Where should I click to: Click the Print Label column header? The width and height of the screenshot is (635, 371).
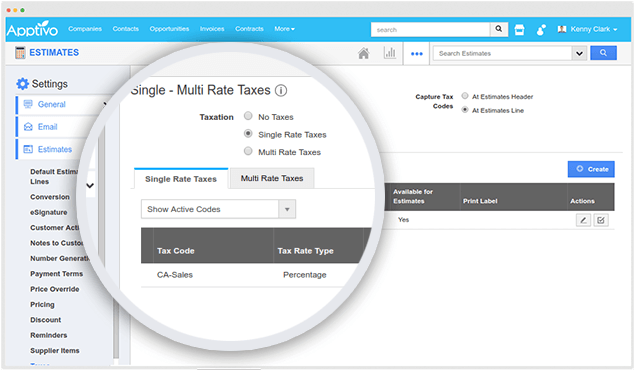coord(480,201)
